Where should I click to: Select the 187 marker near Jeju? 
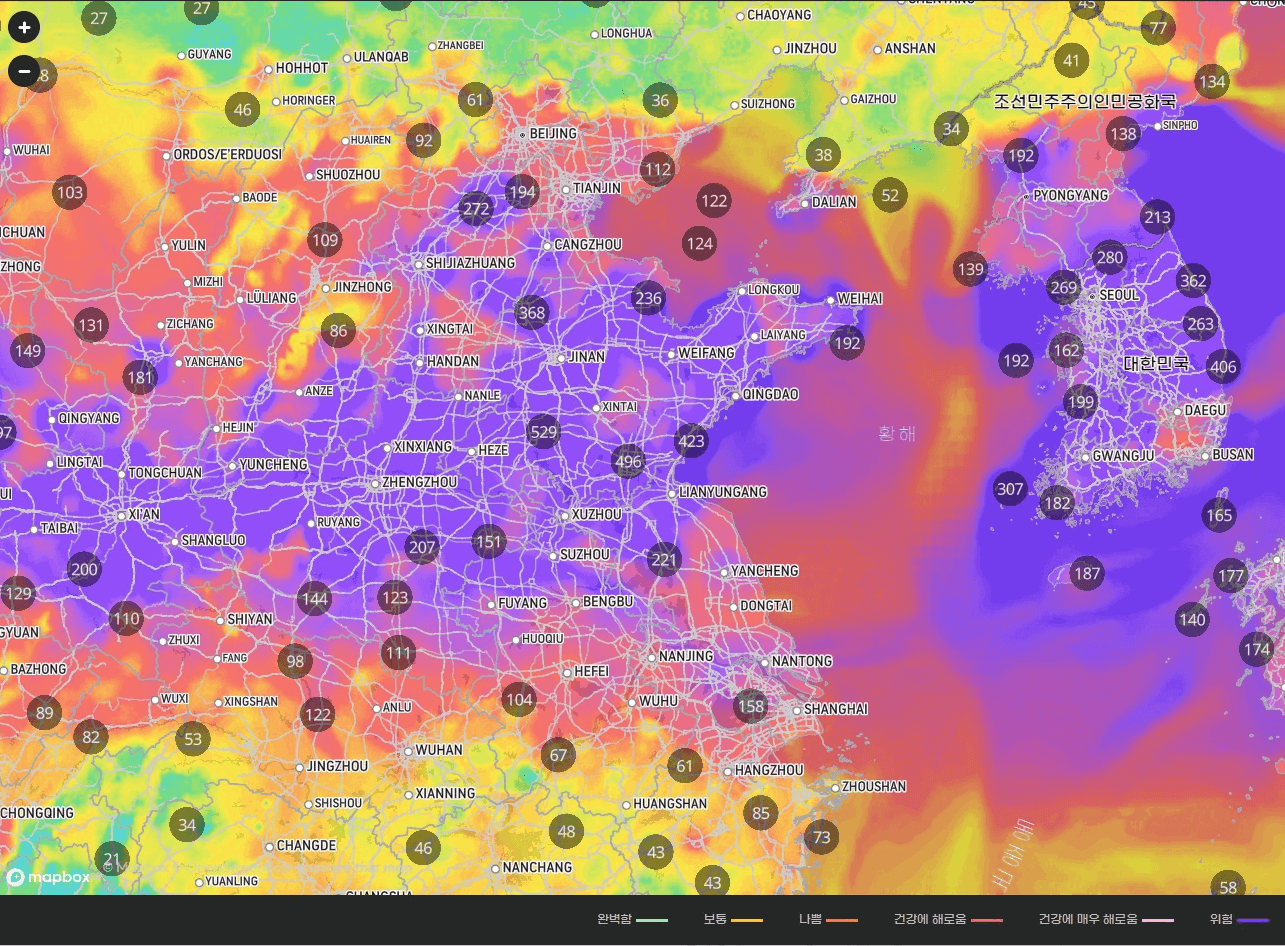click(1087, 573)
